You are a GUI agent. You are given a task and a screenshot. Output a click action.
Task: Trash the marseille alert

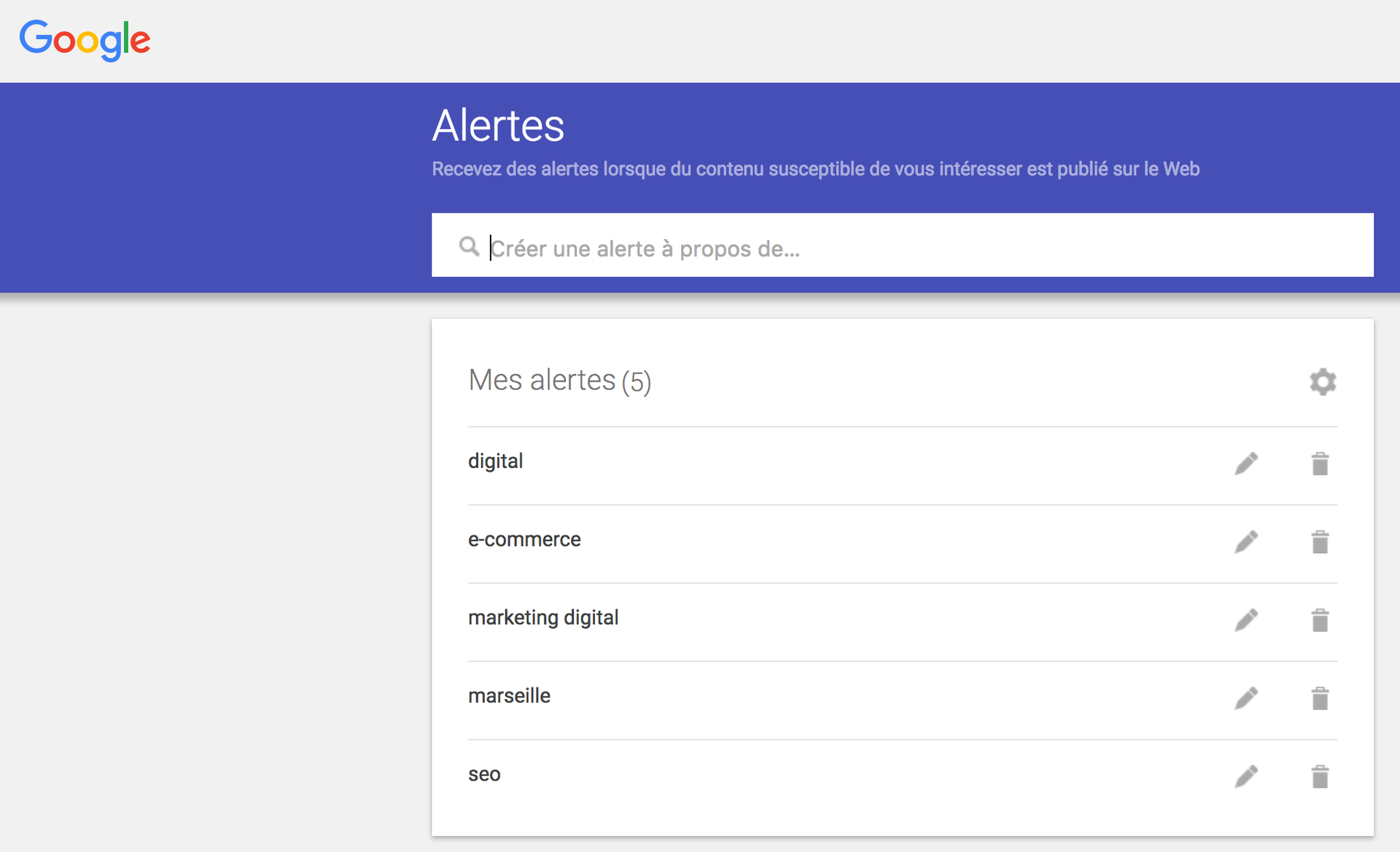point(1320,698)
